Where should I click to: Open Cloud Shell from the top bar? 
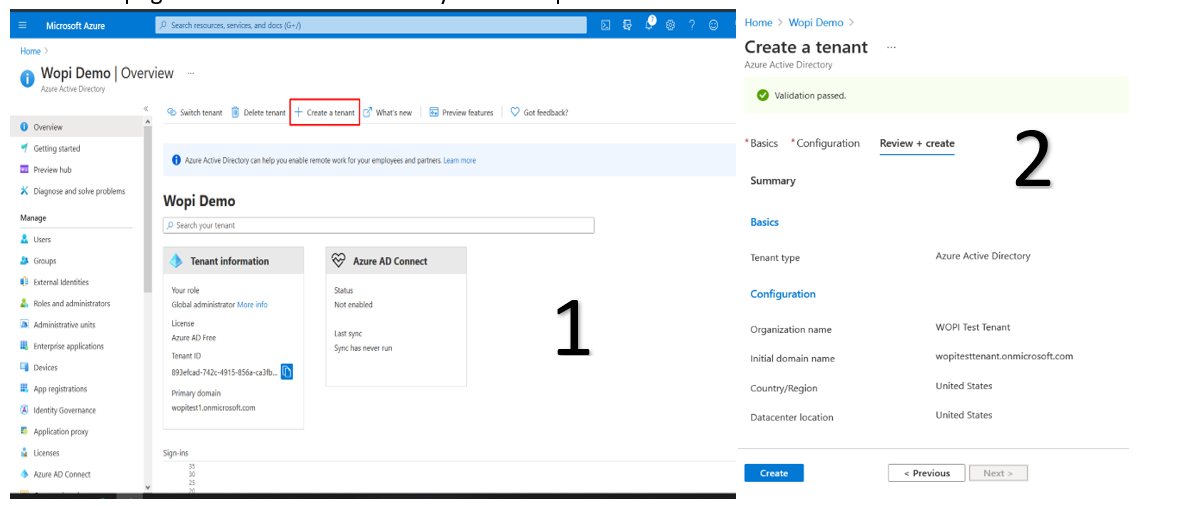pyautogui.click(x=605, y=25)
